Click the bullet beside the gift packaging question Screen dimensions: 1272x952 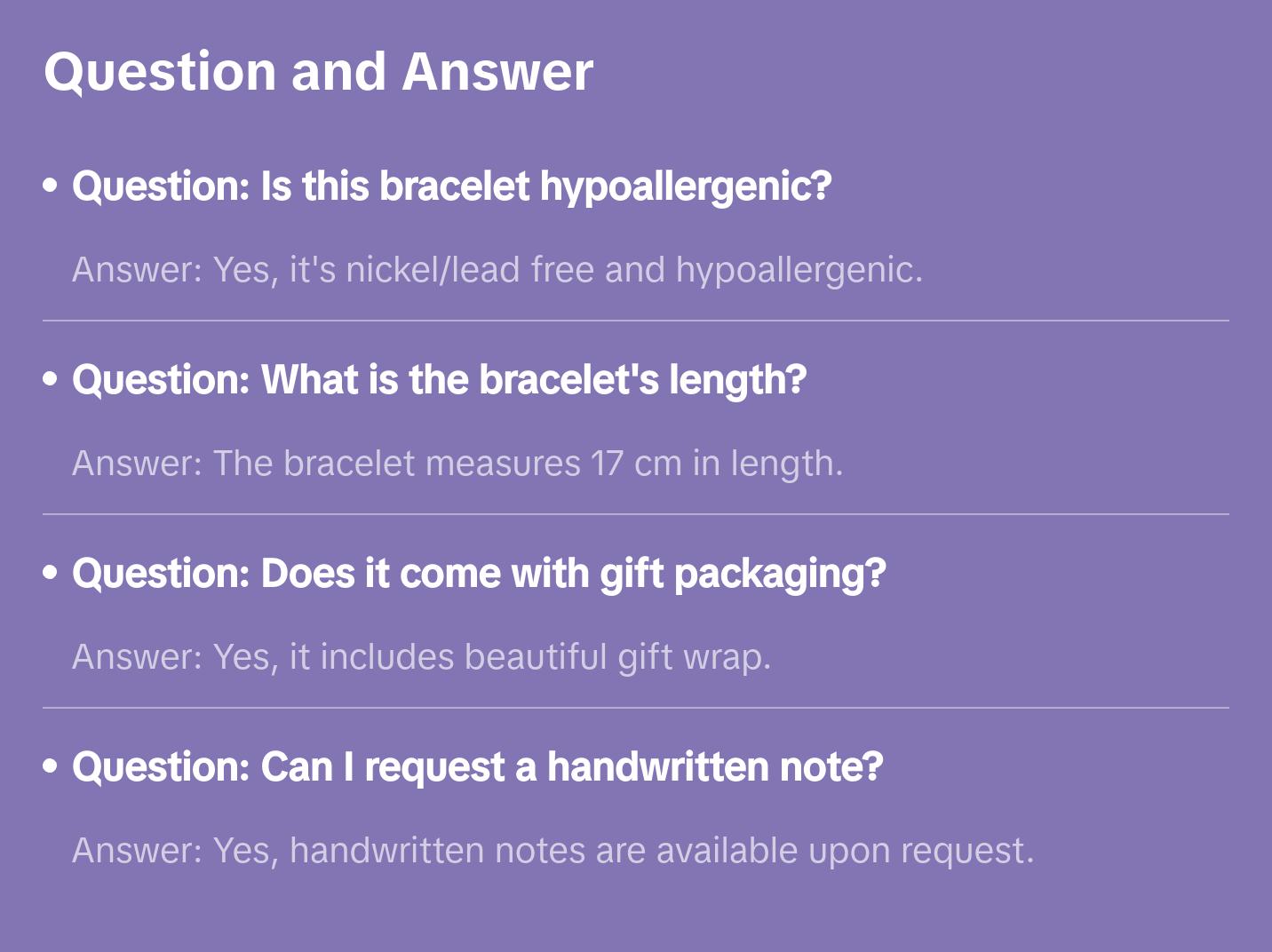point(51,573)
